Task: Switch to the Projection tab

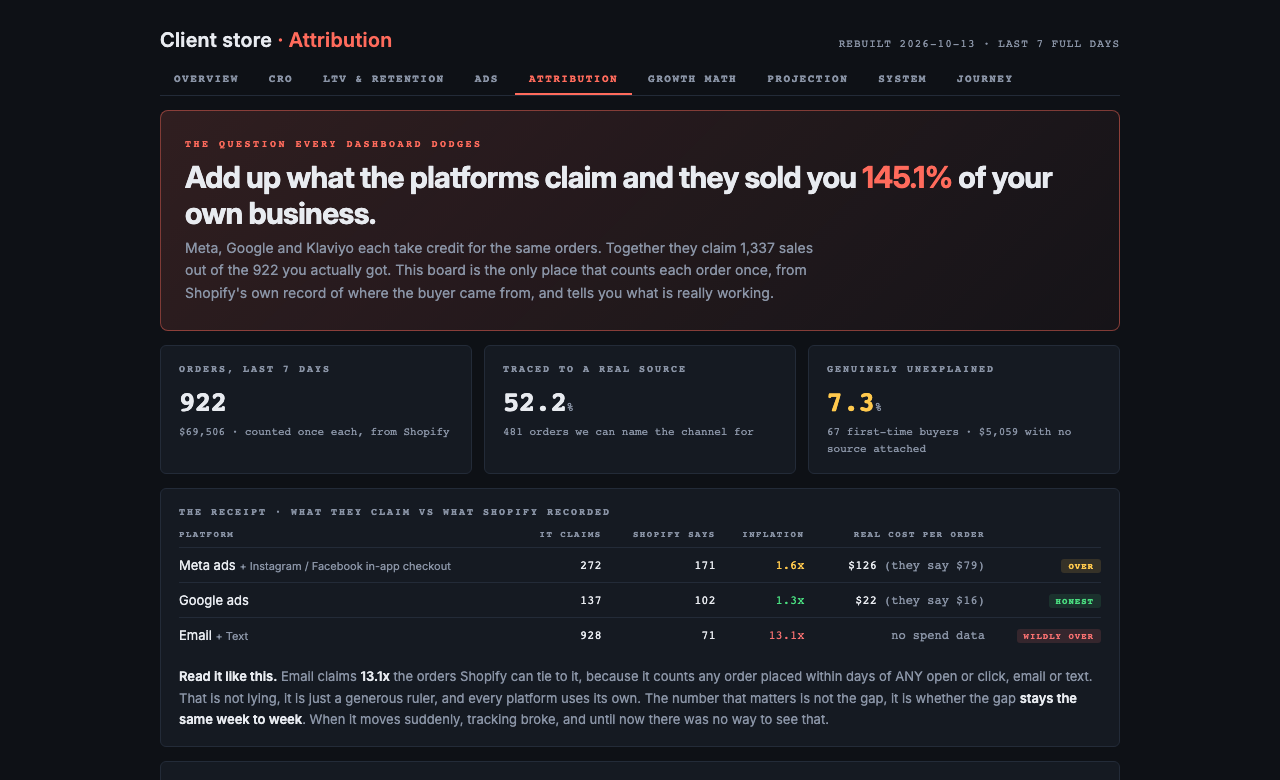Action: [807, 79]
